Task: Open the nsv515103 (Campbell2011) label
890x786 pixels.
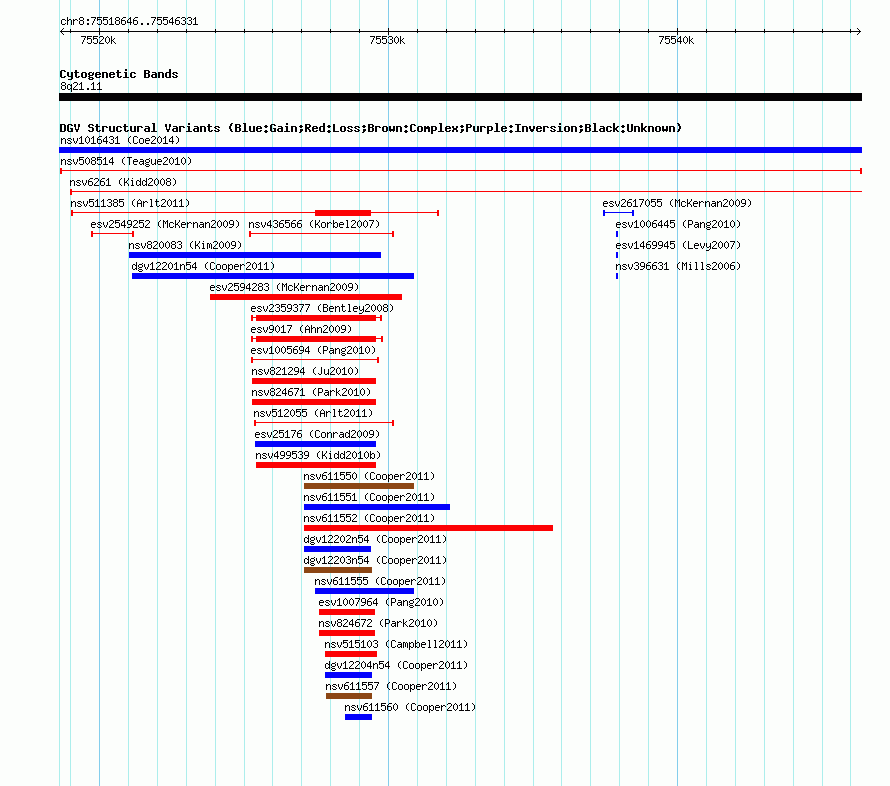Action: click(x=396, y=644)
